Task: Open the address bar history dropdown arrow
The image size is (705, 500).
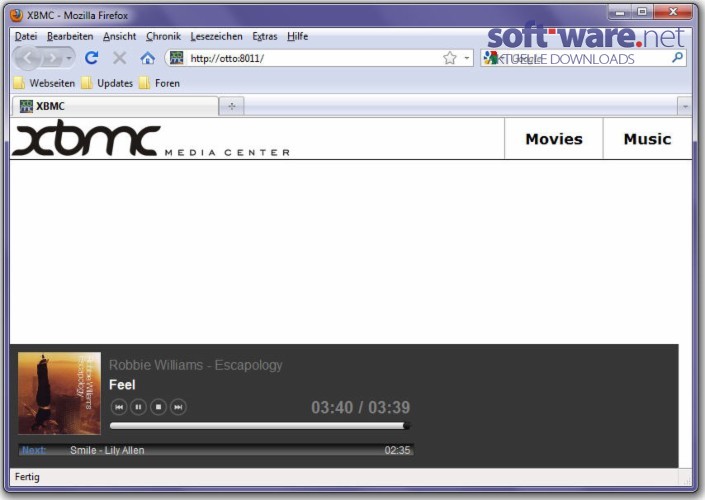Action: coord(467,58)
